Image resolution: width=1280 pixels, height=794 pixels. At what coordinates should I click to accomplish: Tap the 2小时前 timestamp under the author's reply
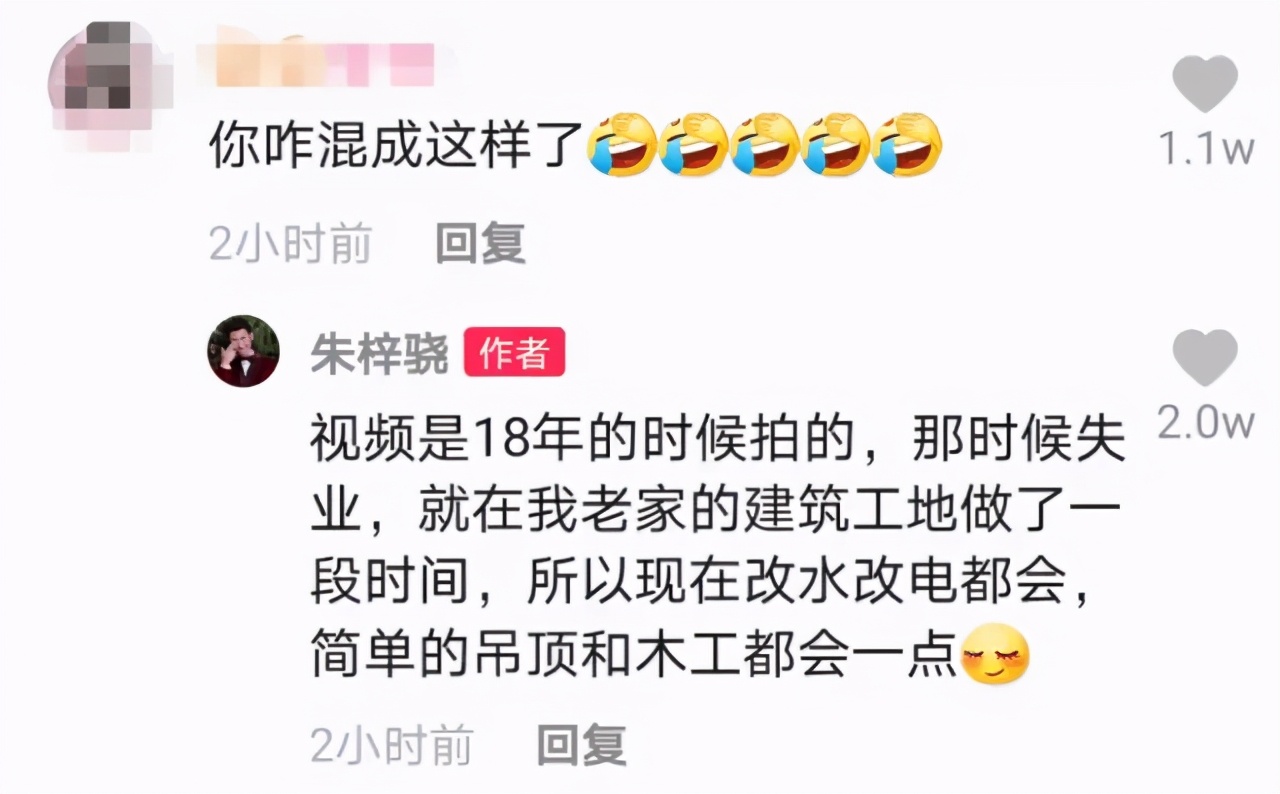point(392,745)
